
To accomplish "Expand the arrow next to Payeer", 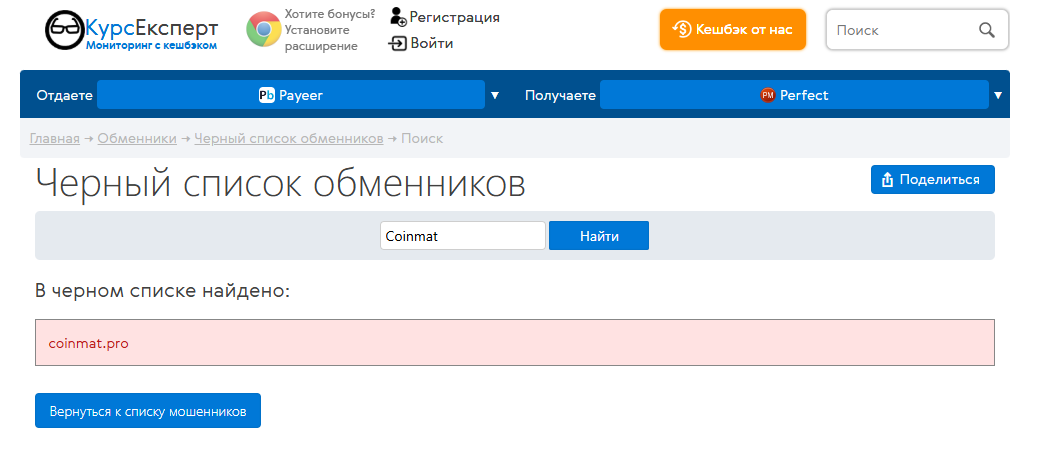I will pyautogui.click(x=495, y=95).
